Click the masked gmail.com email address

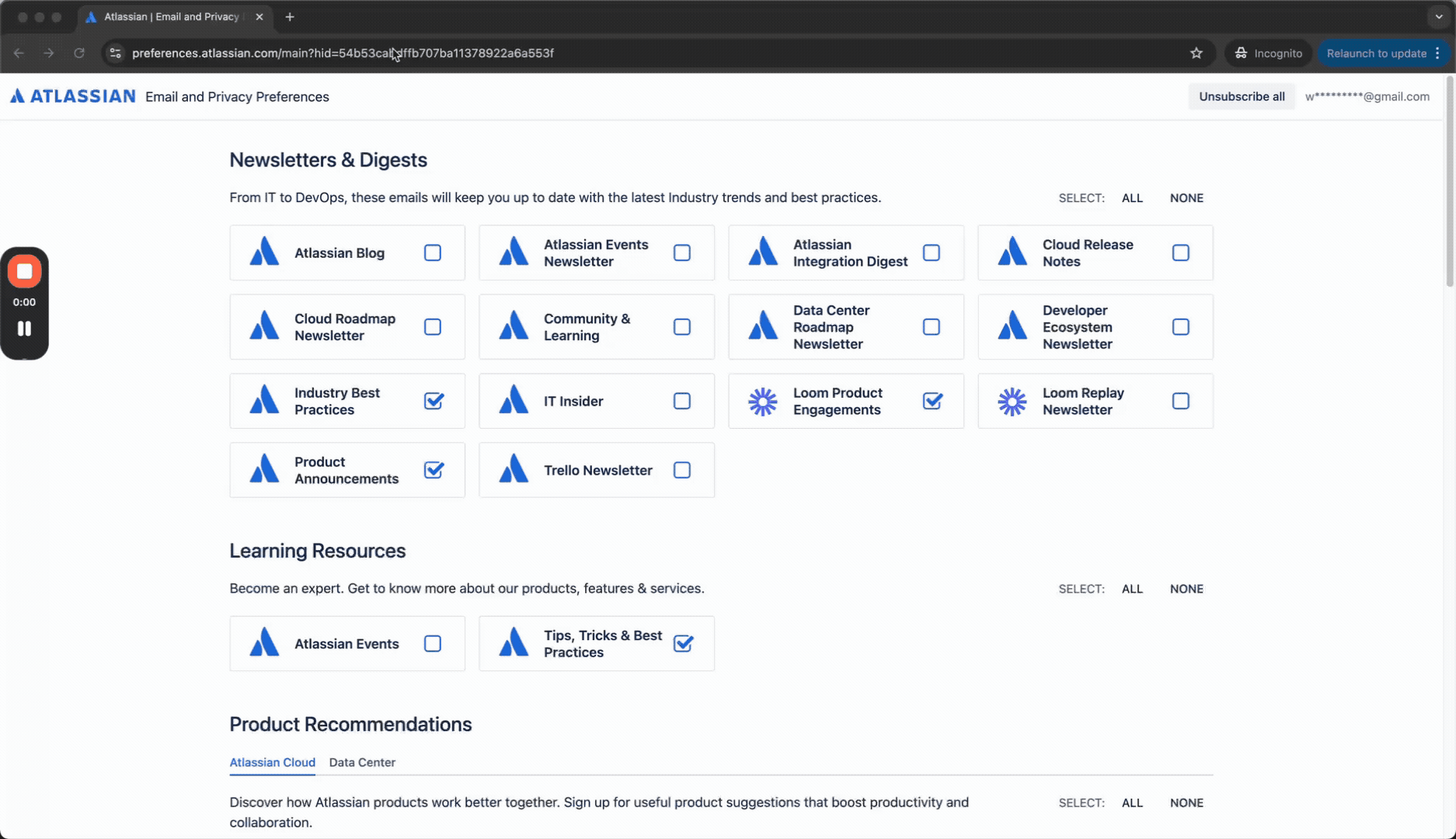point(1367,96)
